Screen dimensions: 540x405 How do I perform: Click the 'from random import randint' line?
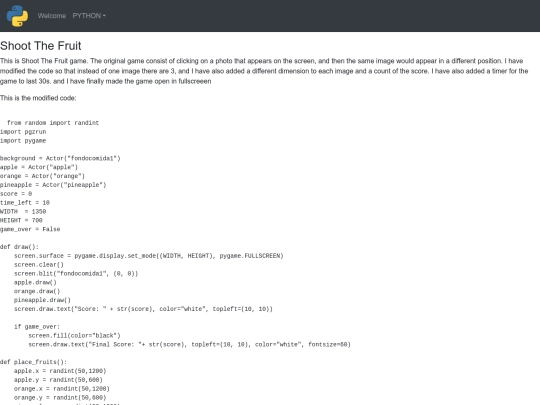[53, 123]
